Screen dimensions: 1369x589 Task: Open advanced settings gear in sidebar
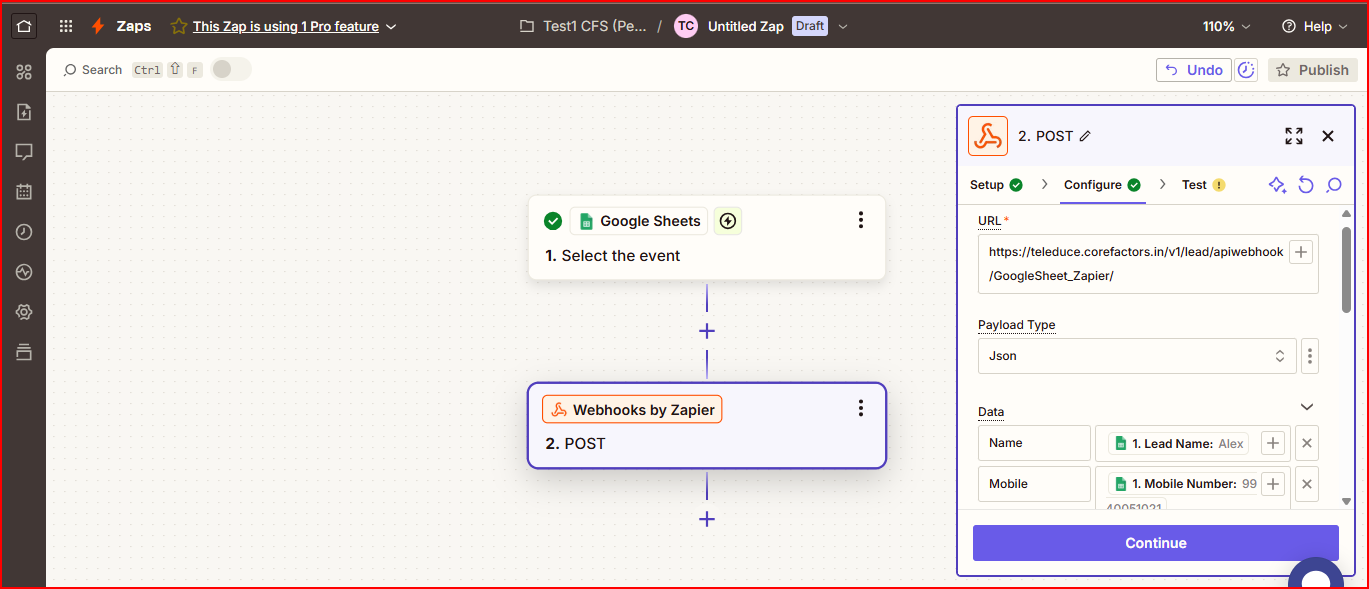pos(24,312)
